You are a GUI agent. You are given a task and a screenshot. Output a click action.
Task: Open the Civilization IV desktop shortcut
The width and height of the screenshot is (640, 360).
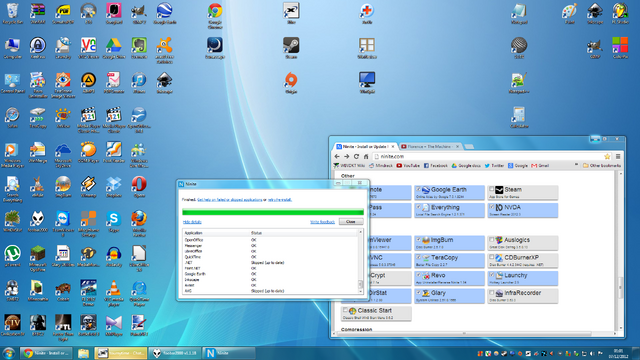point(12,325)
